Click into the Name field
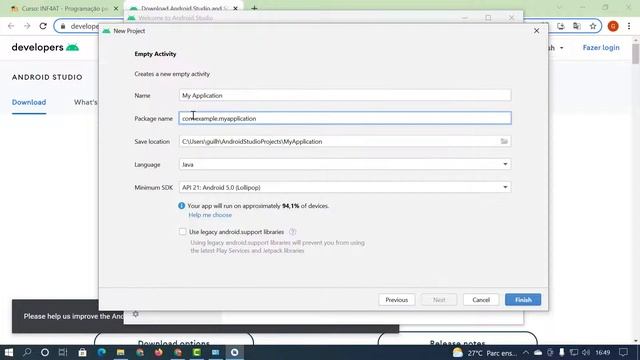640x360 pixels. [x=345, y=96]
